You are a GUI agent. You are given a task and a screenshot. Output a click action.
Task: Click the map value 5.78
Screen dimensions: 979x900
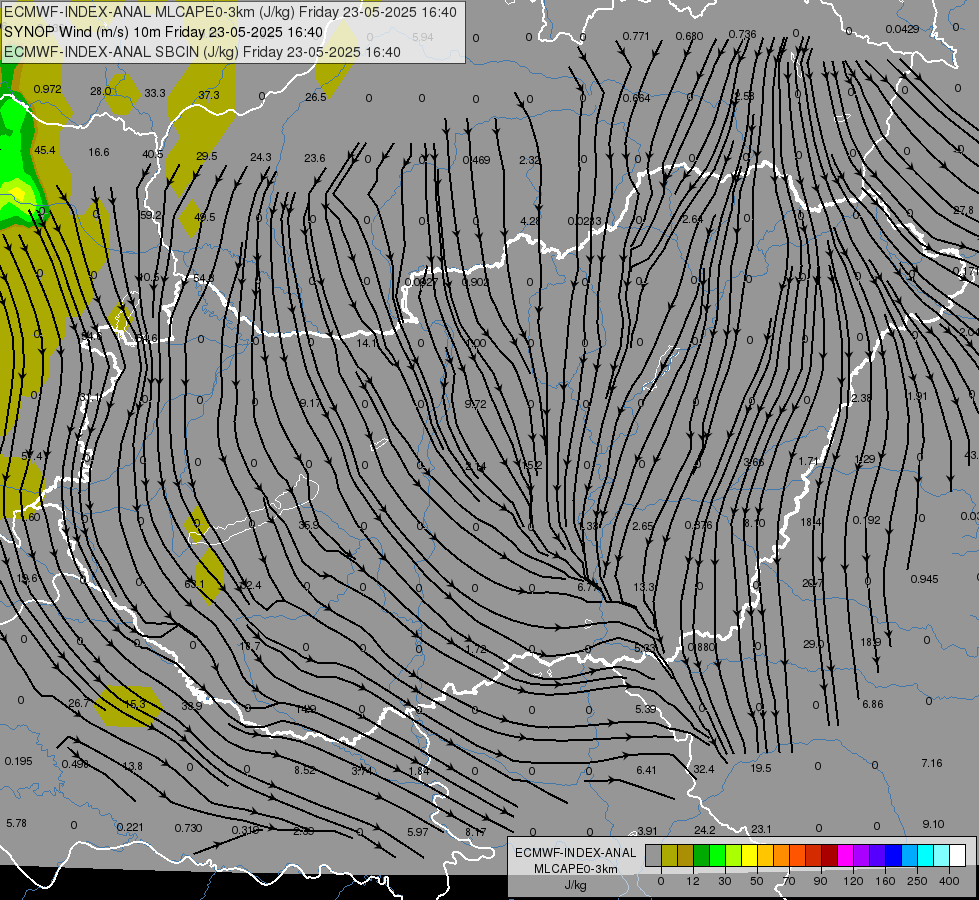[16, 823]
